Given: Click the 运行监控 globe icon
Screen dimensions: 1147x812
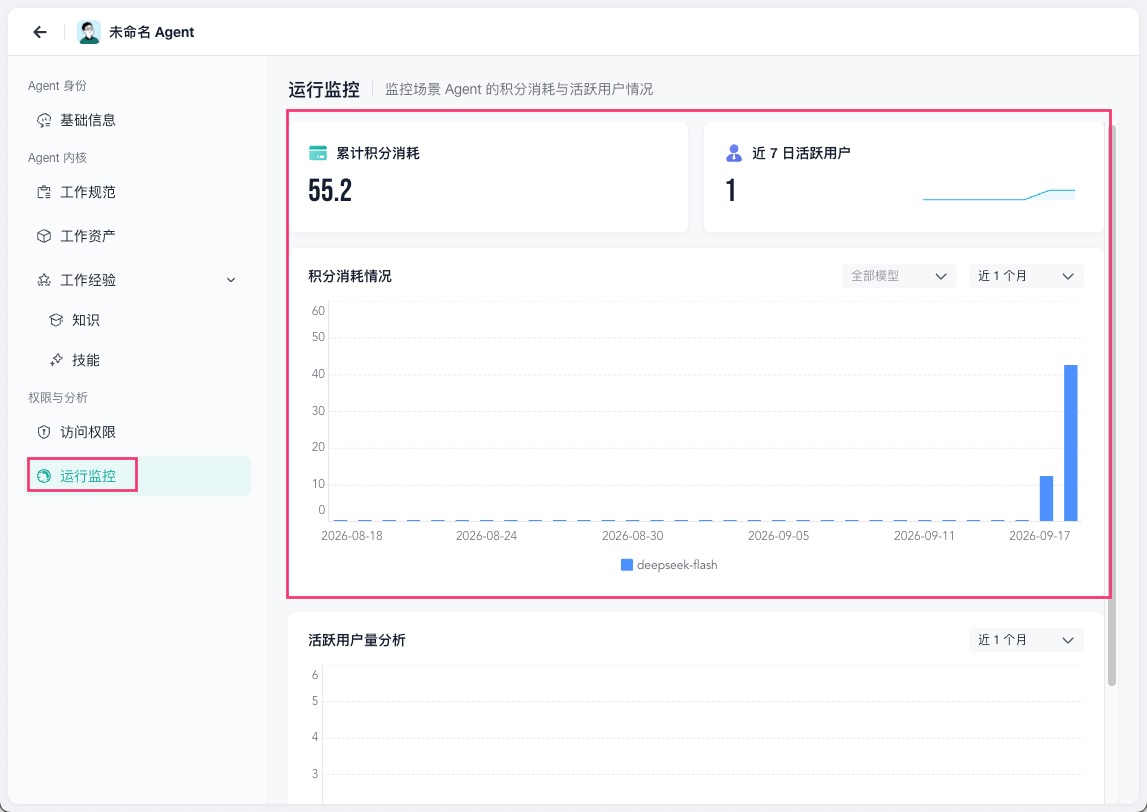Looking at the screenshot, I should tap(44, 476).
